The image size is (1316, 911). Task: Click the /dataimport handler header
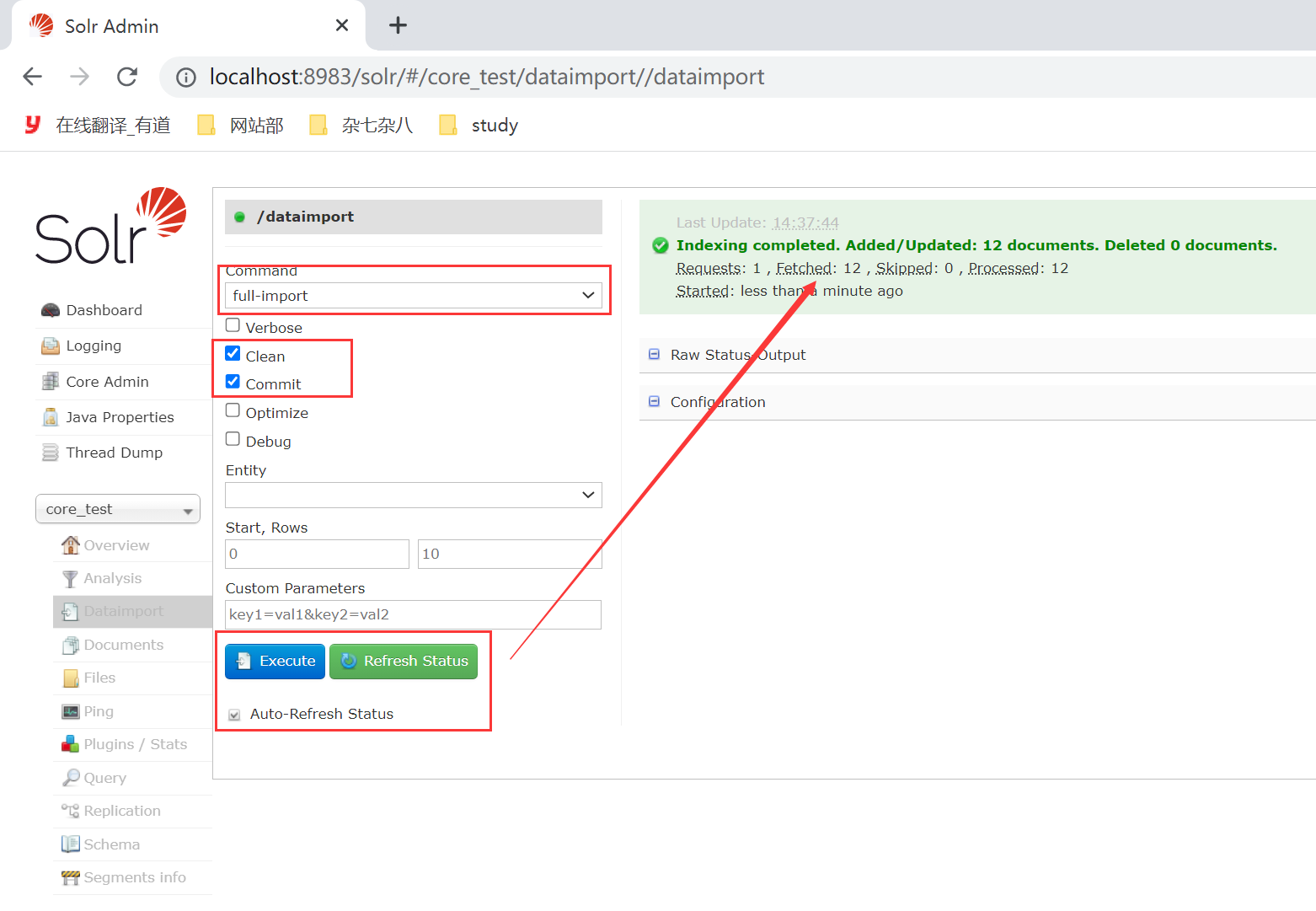point(414,217)
